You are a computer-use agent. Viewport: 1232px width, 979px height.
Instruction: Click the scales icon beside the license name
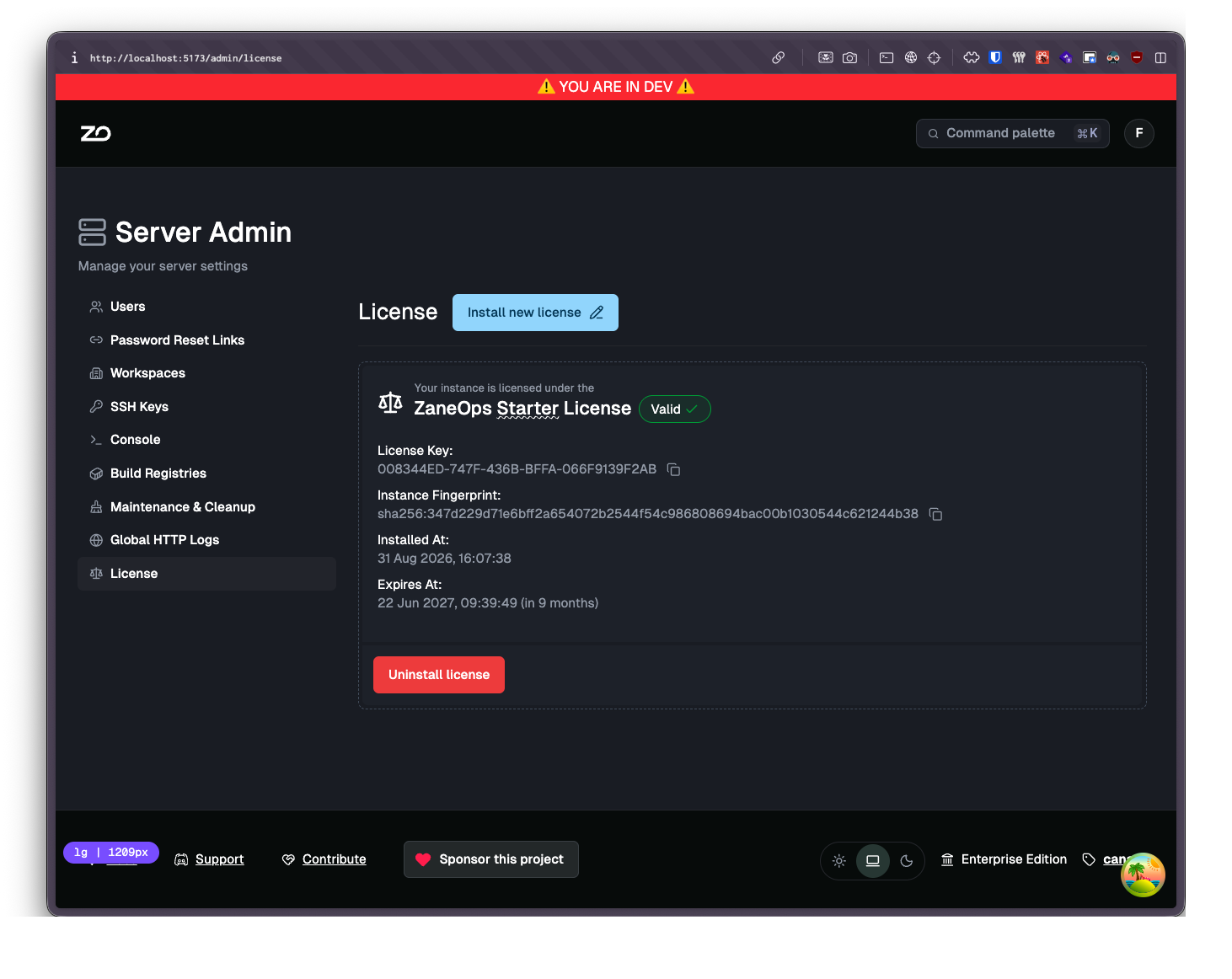(x=390, y=402)
